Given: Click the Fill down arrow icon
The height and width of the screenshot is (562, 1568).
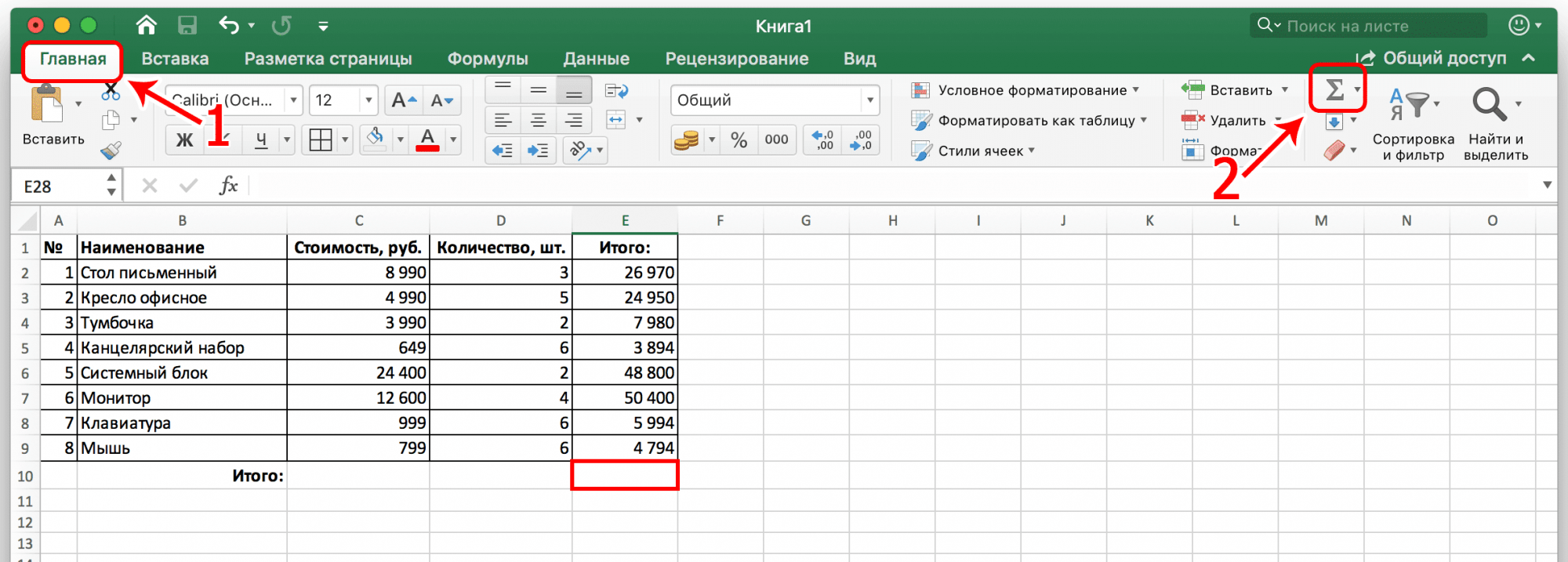Looking at the screenshot, I should tap(1334, 121).
